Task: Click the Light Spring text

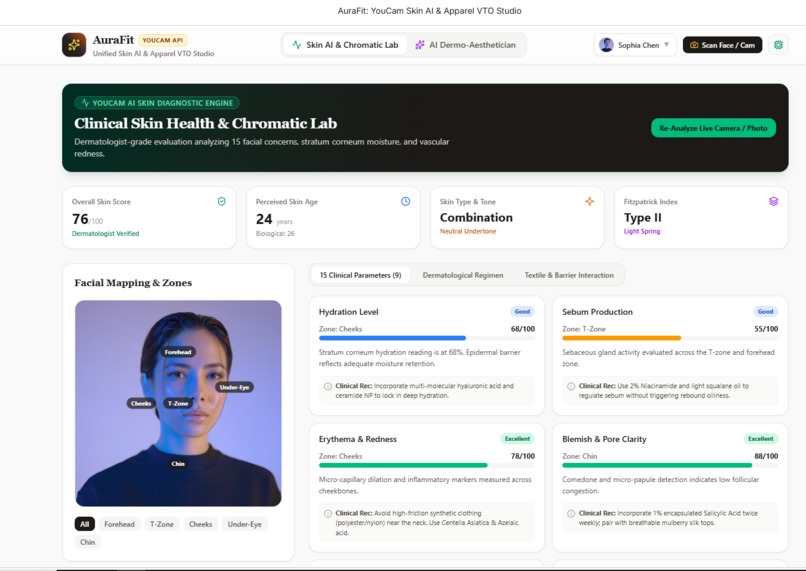Action: (642, 231)
